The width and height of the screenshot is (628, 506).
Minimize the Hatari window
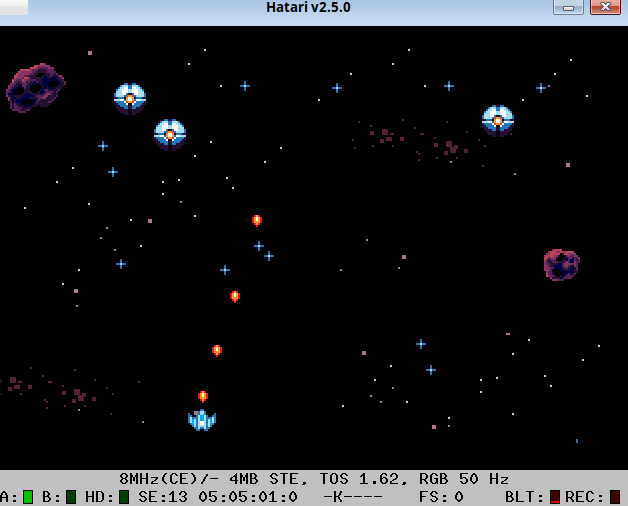tap(568, 7)
